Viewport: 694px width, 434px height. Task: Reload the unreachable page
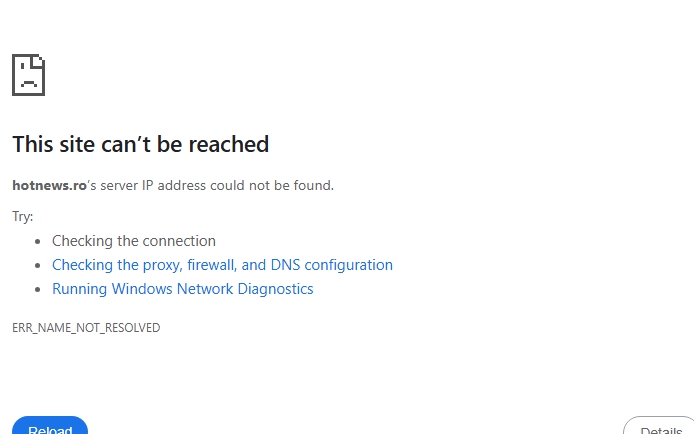50,426
